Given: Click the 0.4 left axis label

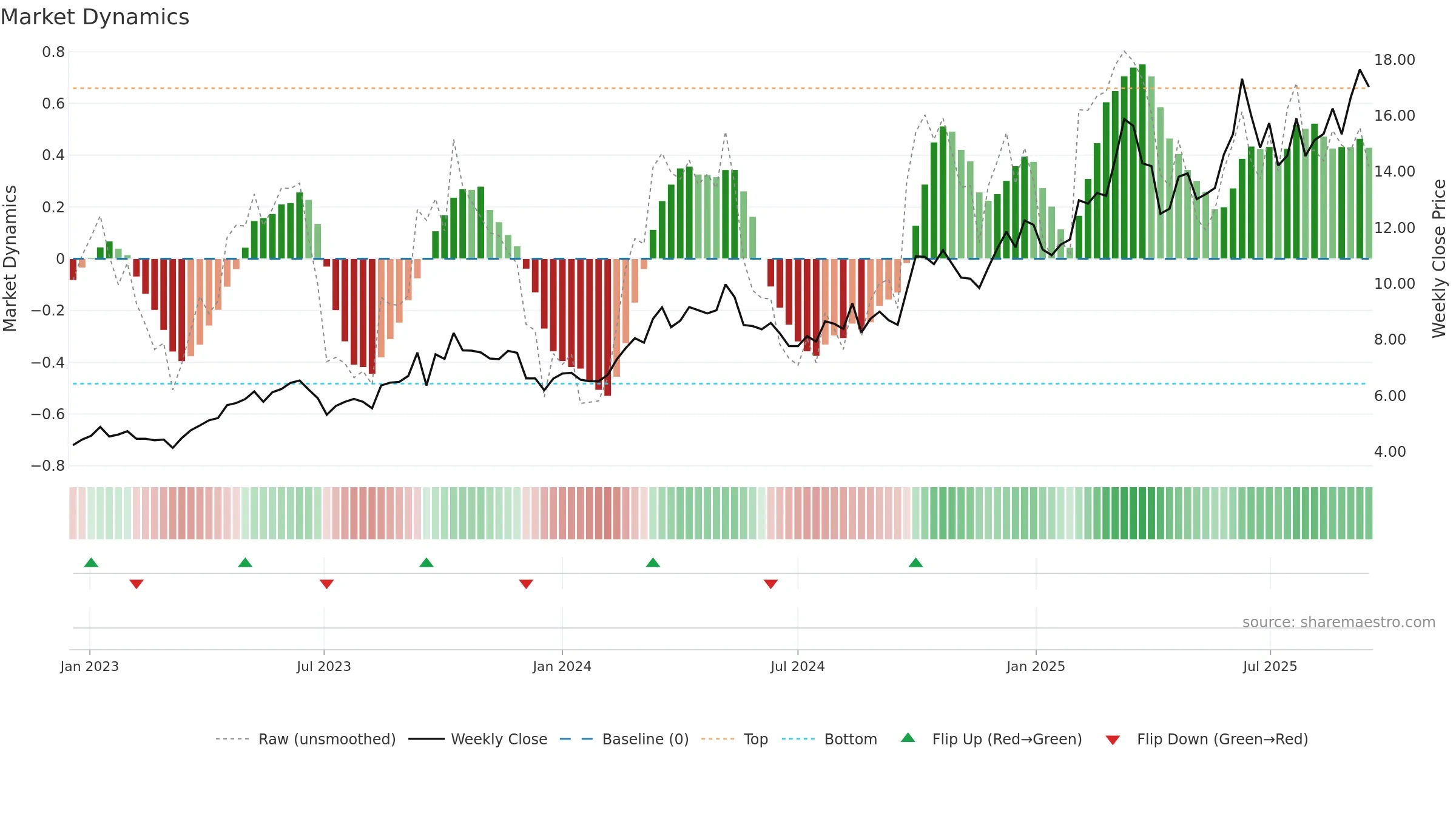Looking at the screenshot, I should [53, 155].
